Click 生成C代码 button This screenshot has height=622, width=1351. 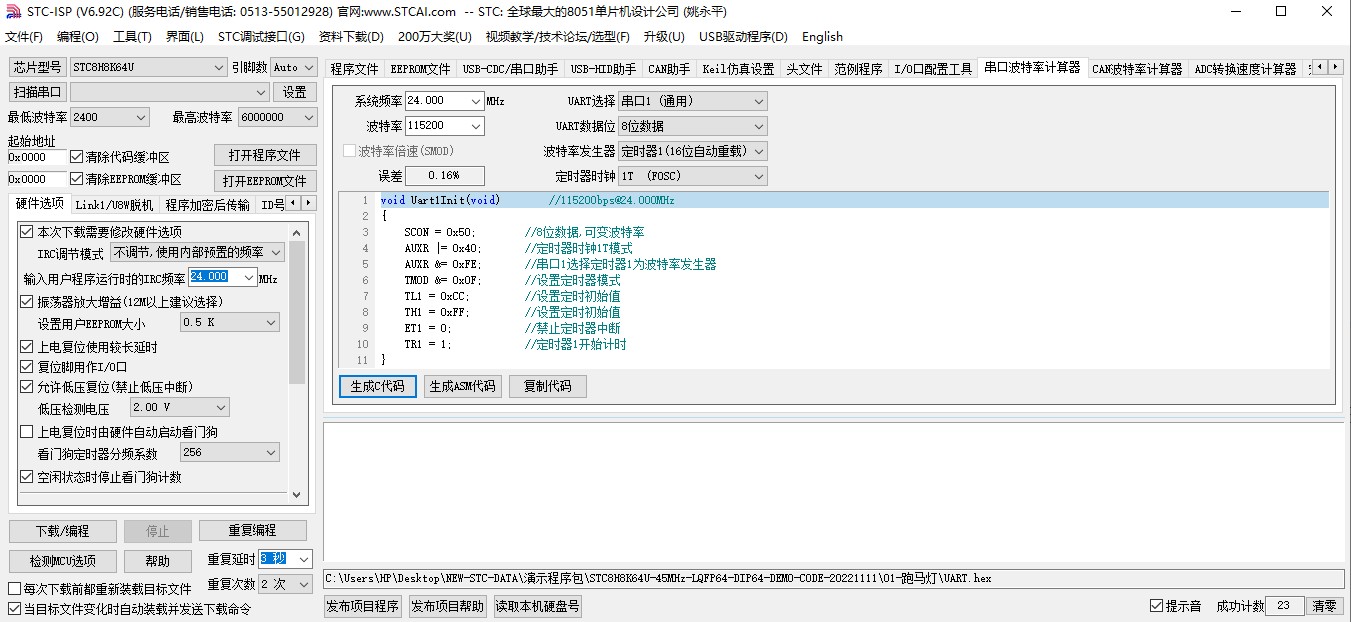(378, 386)
